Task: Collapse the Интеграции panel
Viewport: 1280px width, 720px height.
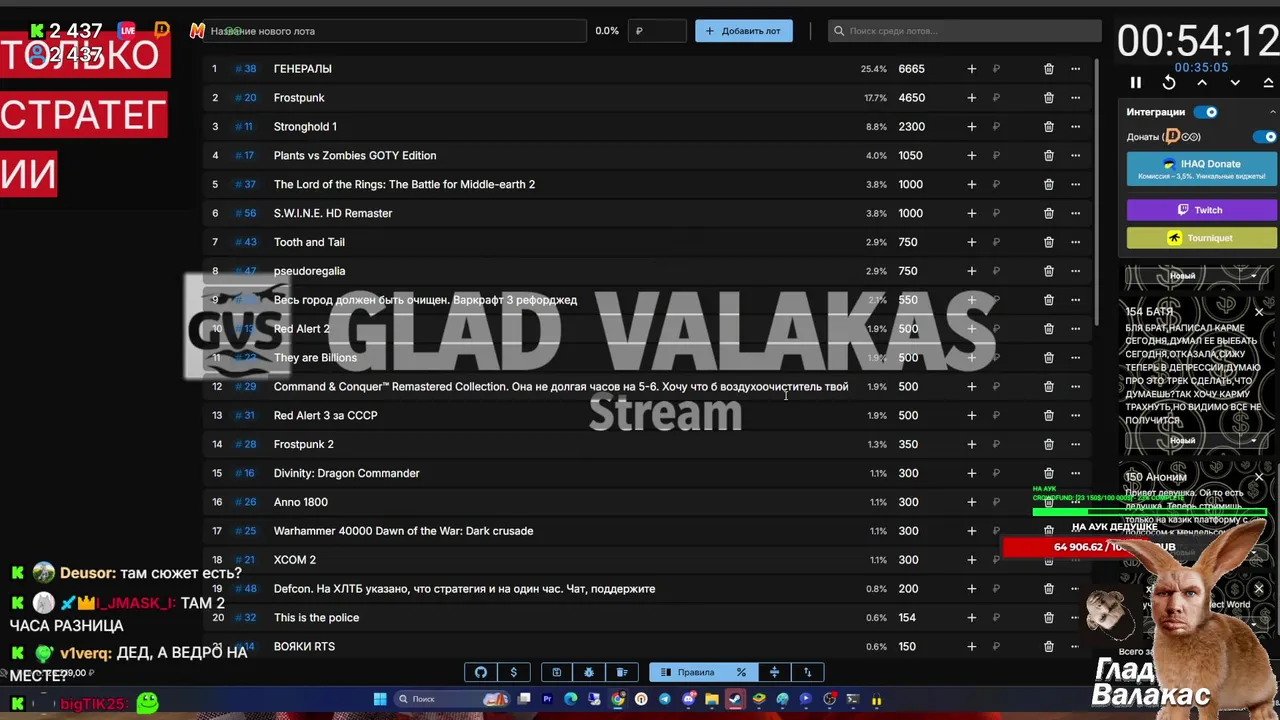Action: pyautogui.click(x=1272, y=112)
